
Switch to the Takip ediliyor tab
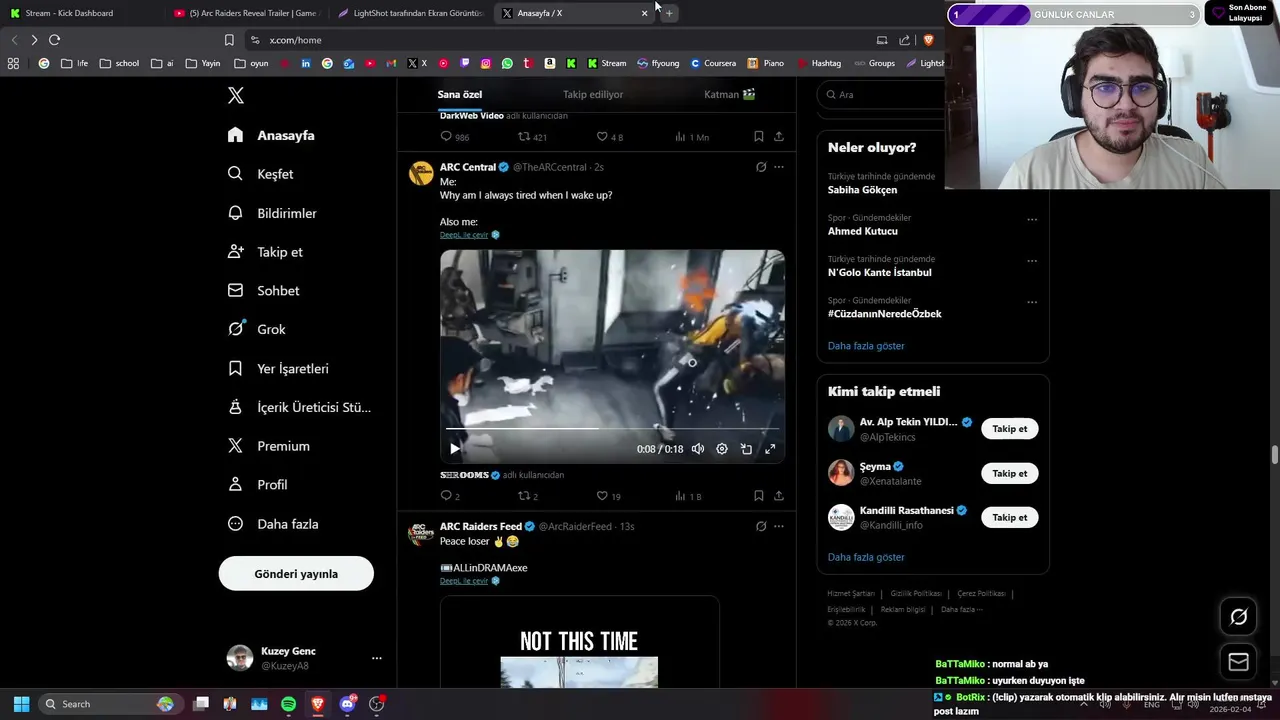pyautogui.click(x=593, y=95)
